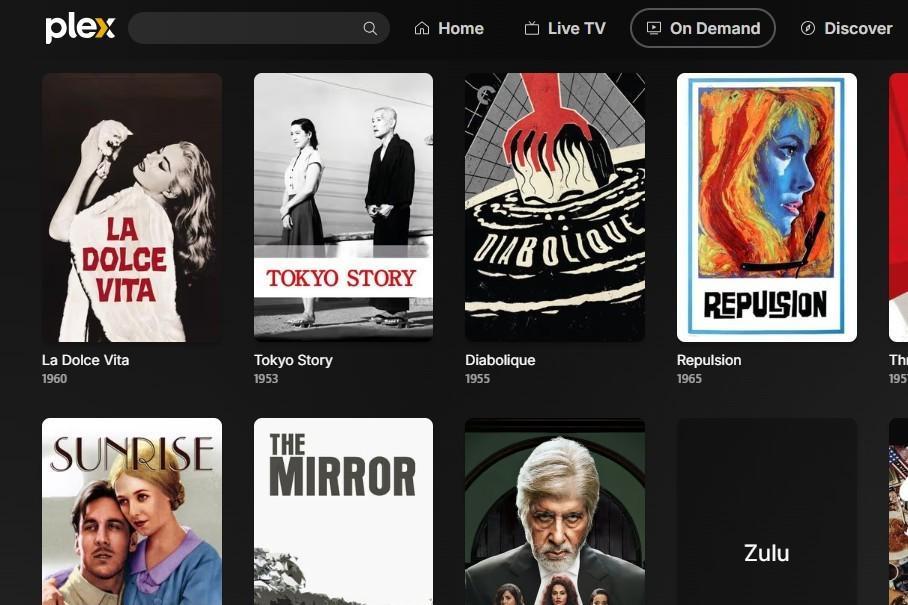This screenshot has width=908, height=605.
Task: Click the La Dolce Vita title link
Action: point(86,360)
